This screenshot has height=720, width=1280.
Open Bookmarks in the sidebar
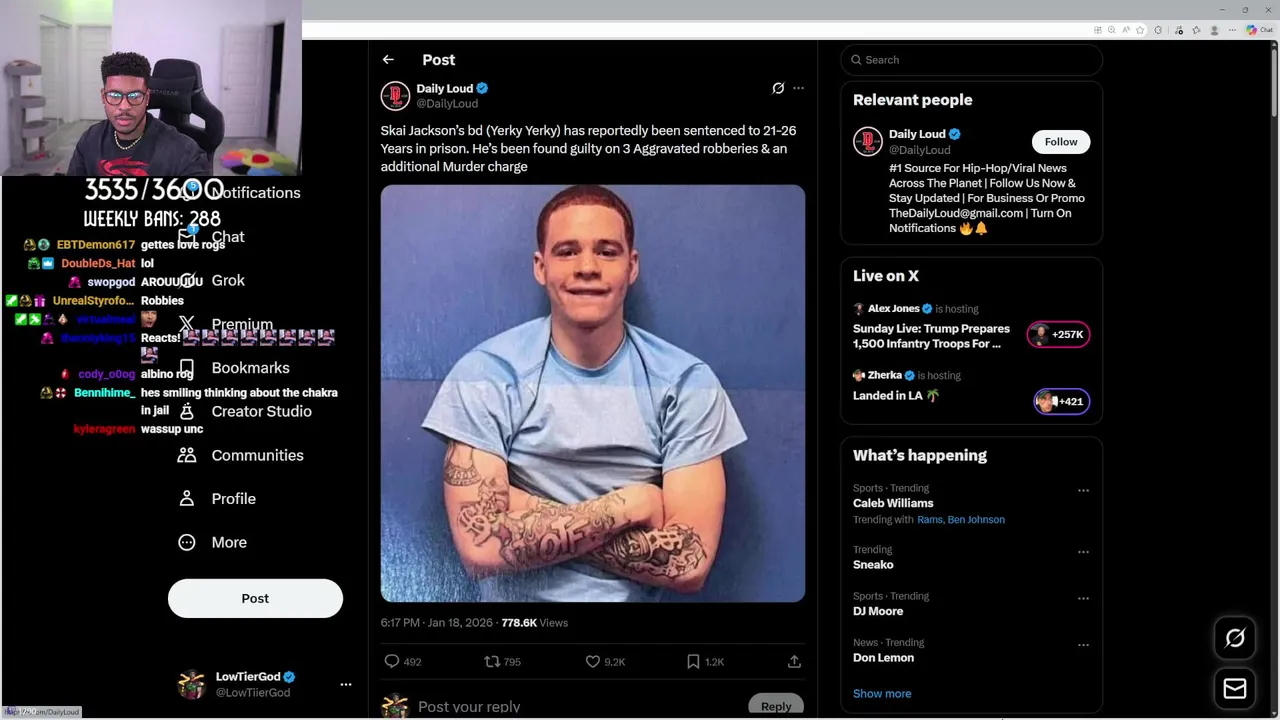pos(250,368)
